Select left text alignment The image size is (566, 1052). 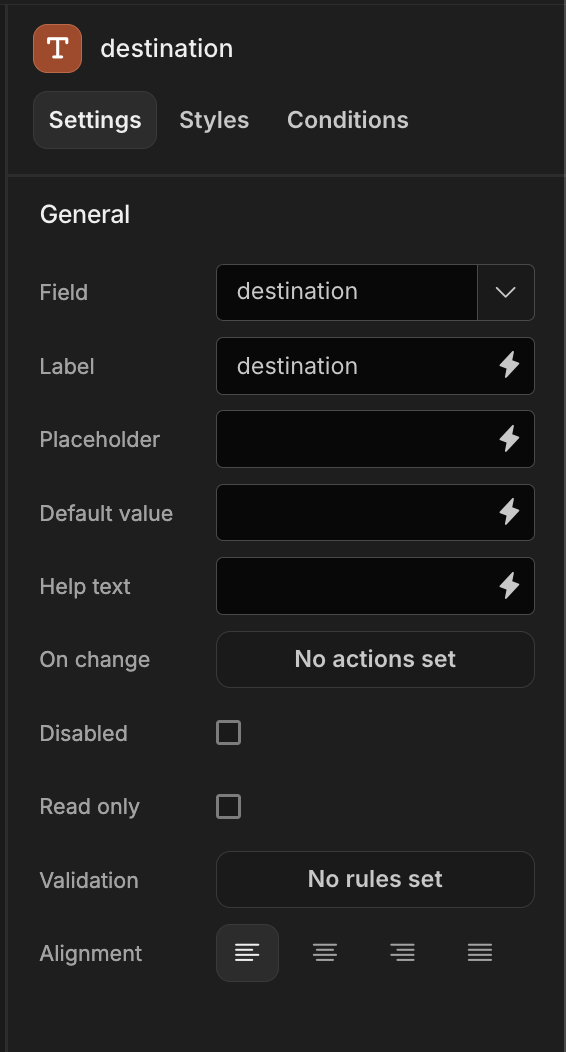click(x=247, y=953)
